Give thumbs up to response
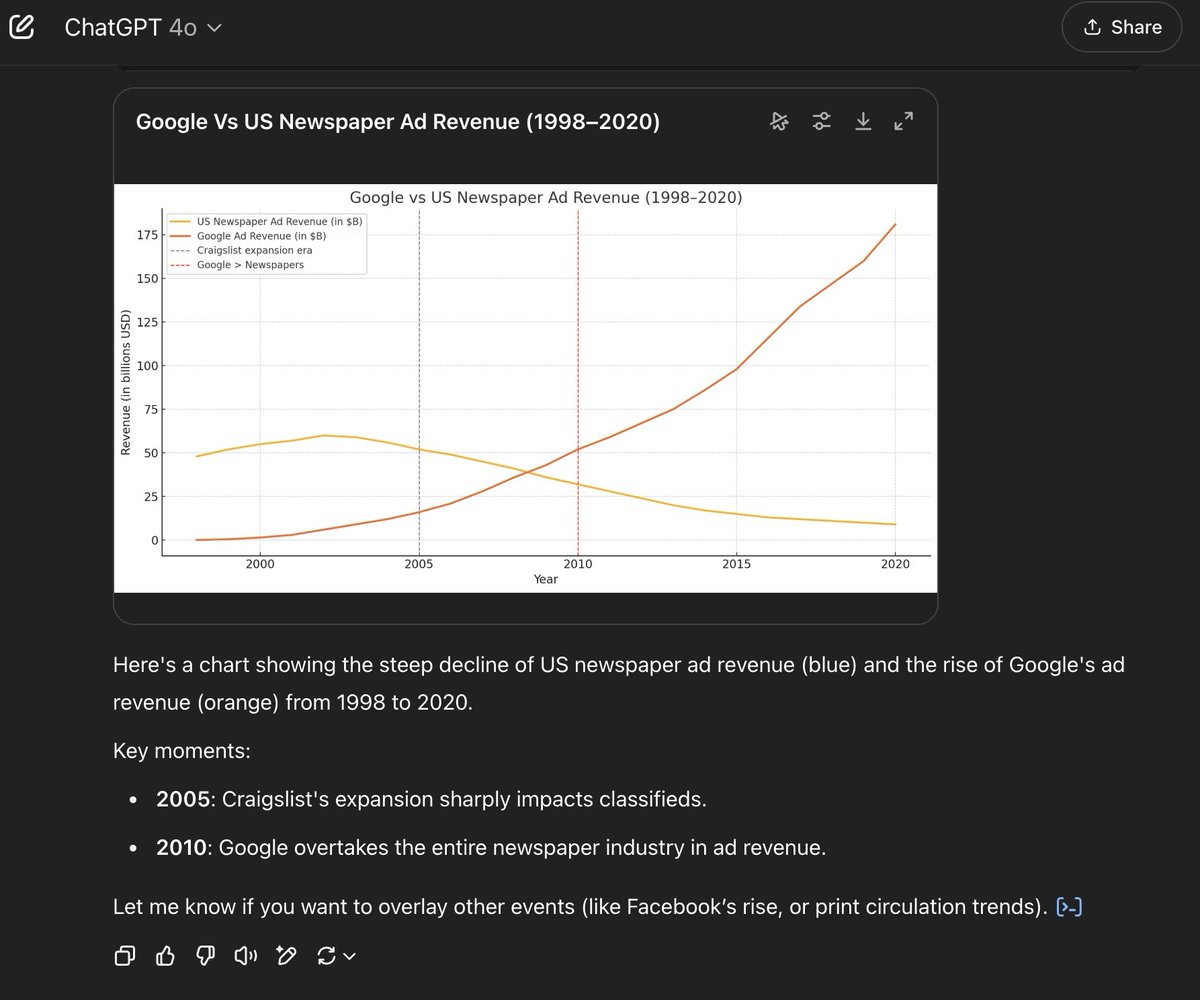This screenshot has height=1000, width=1200. pyautogui.click(x=166, y=957)
